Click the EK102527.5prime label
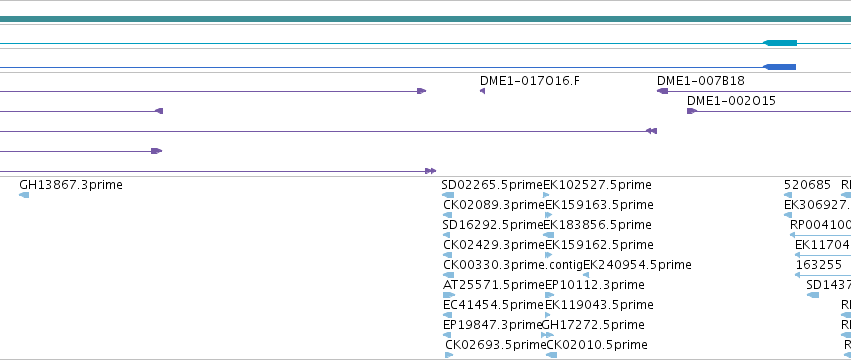The image size is (851, 360). (598, 185)
